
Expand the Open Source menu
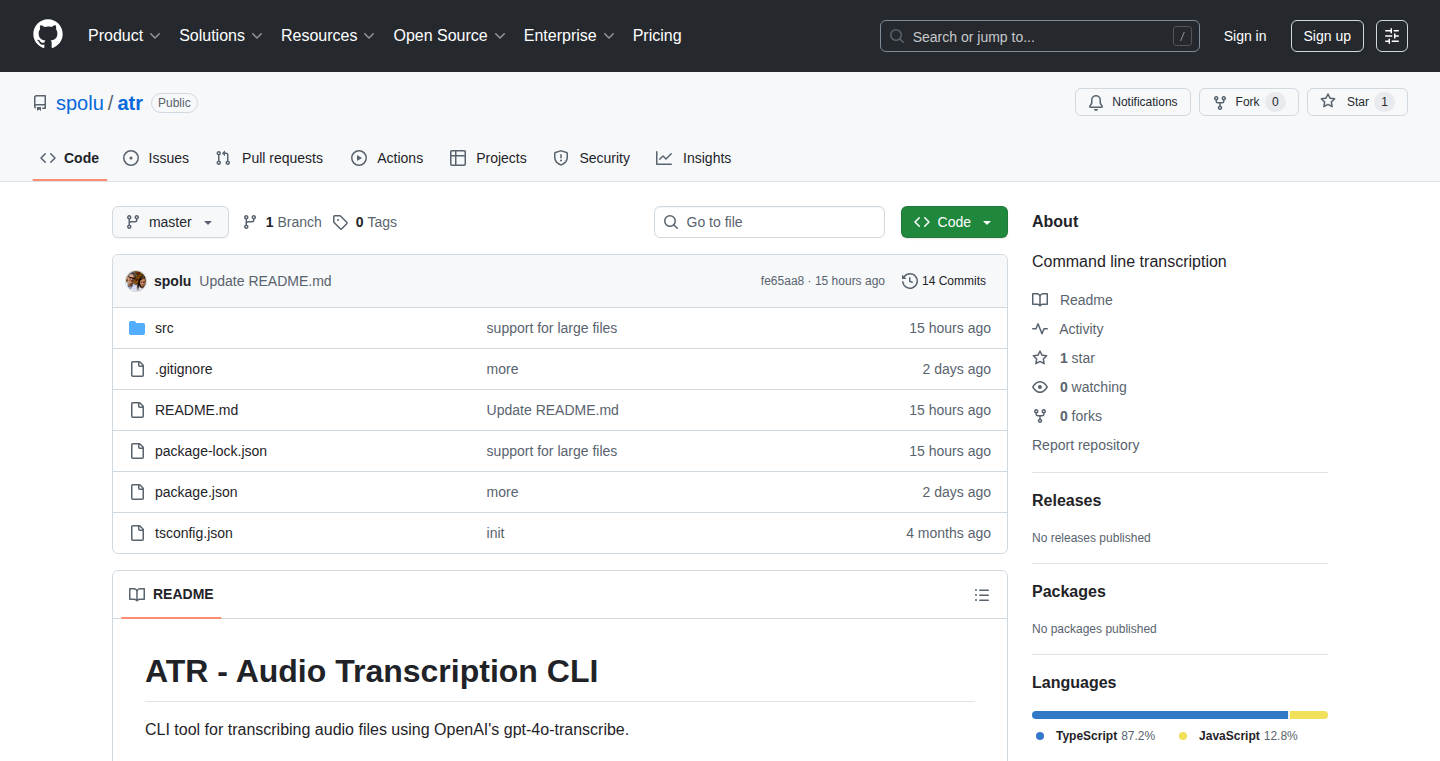point(449,35)
